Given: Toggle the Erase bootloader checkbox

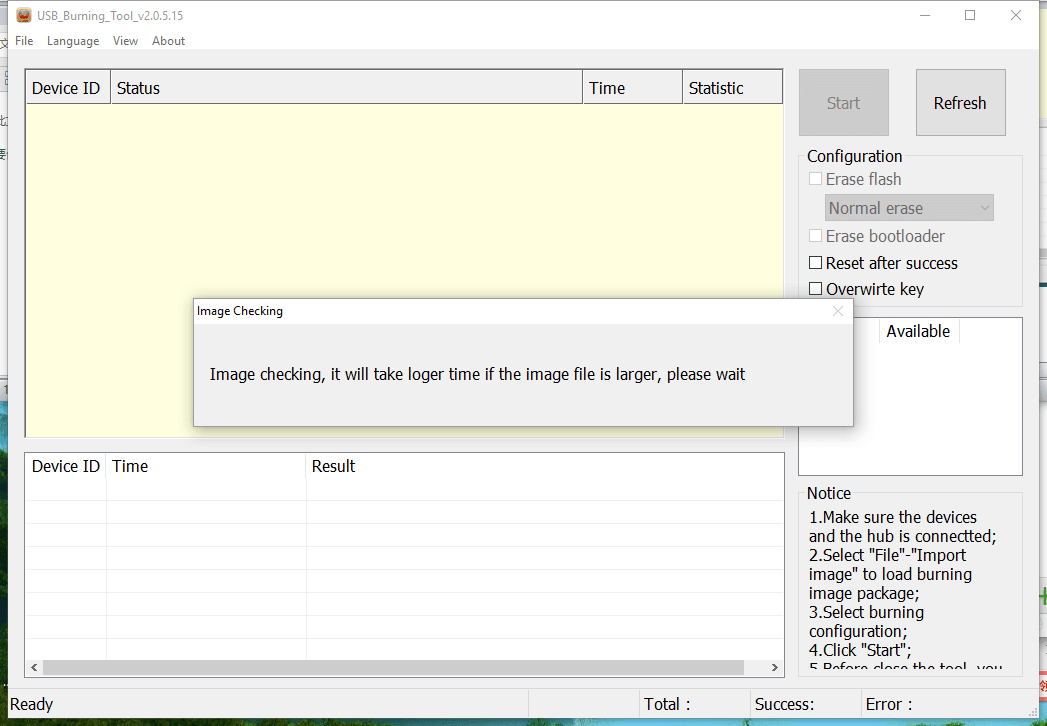Looking at the screenshot, I should [x=815, y=236].
